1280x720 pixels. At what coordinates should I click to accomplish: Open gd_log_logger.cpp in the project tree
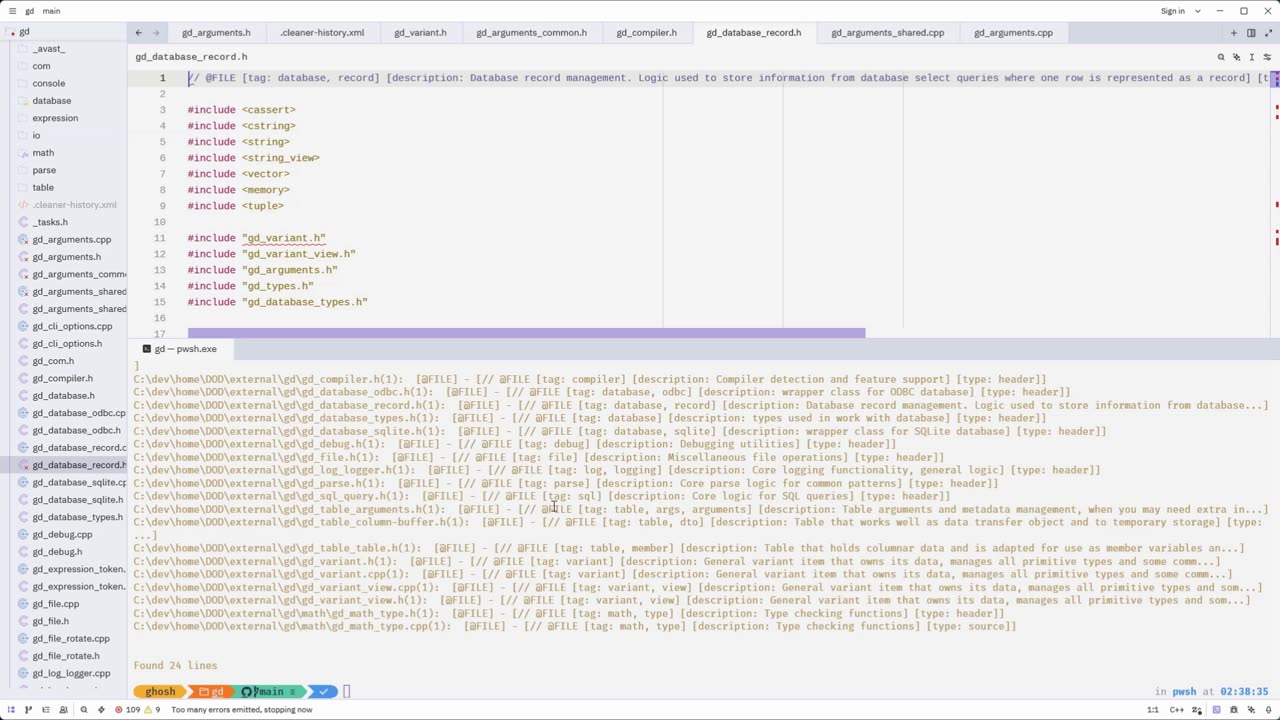click(64, 673)
